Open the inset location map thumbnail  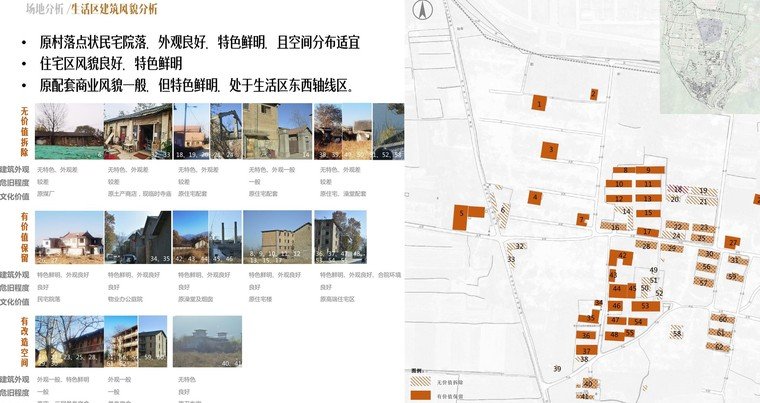click(710, 57)
